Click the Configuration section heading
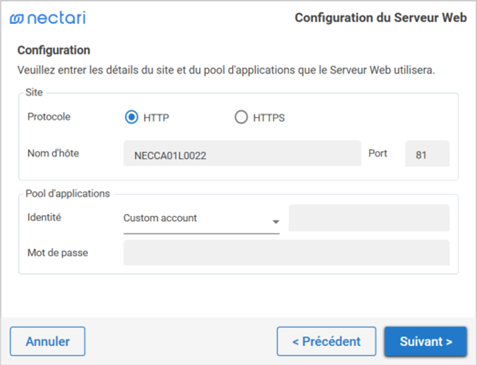Image resolution: width=477 pixels, height=365 pixels. click(x=54, y=50)
